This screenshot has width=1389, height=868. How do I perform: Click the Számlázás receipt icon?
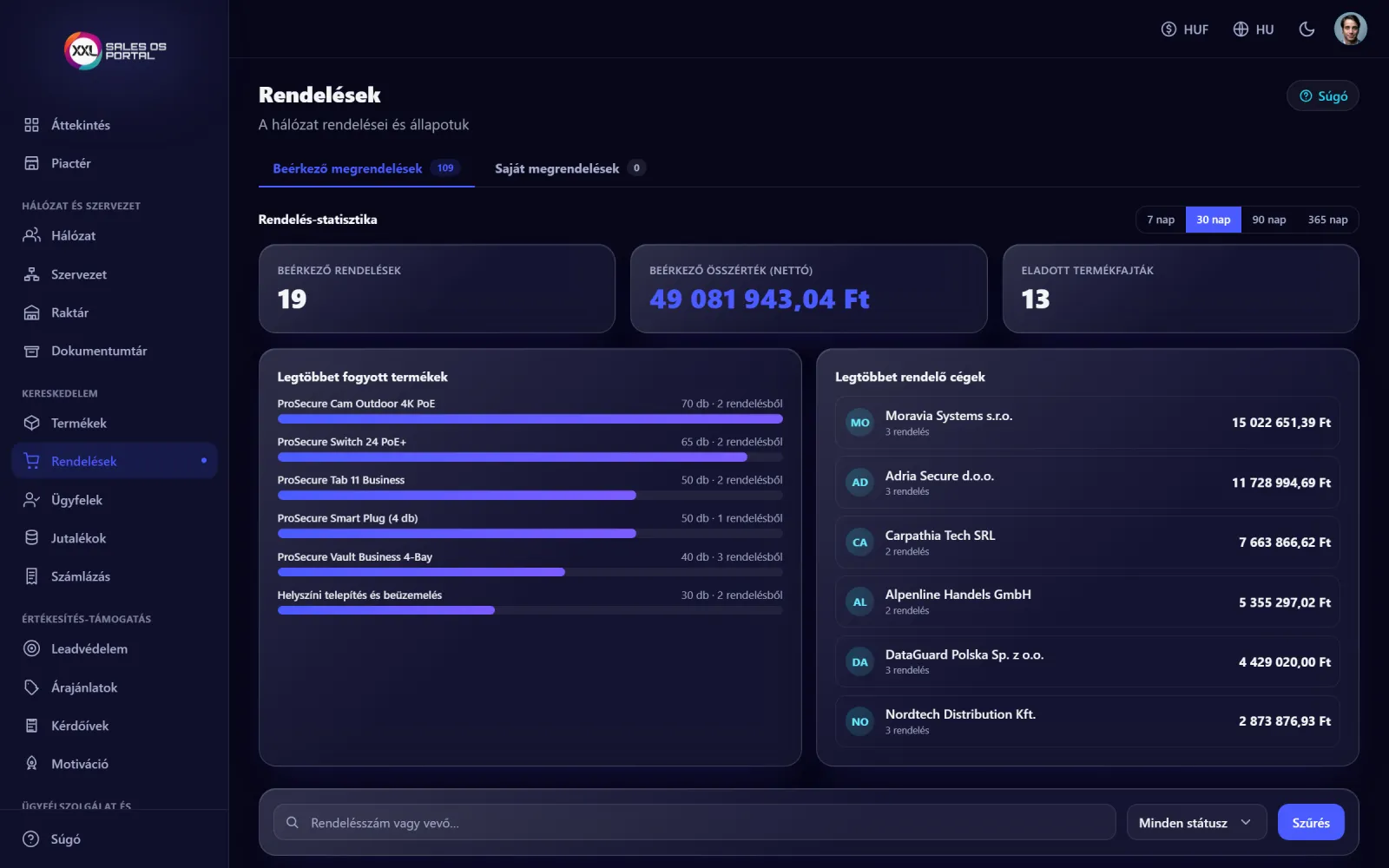click(x=31, y=576)
